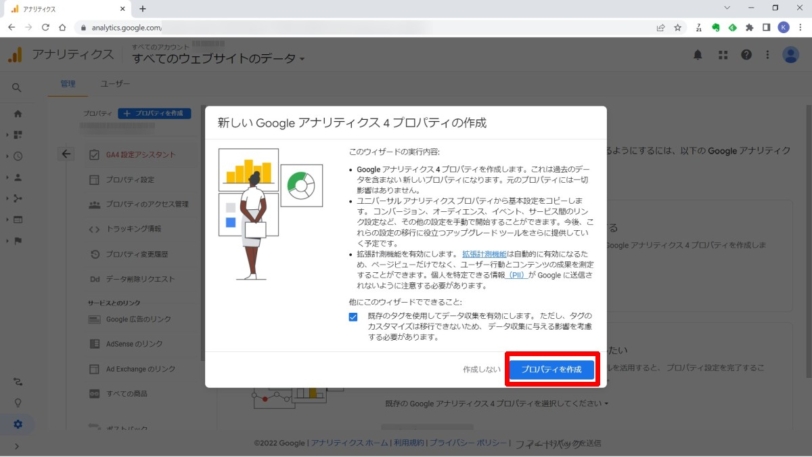The image size is (812, 457).
Task: Open the Admin gear icon in the sidebar
Action: click(18, 424)
